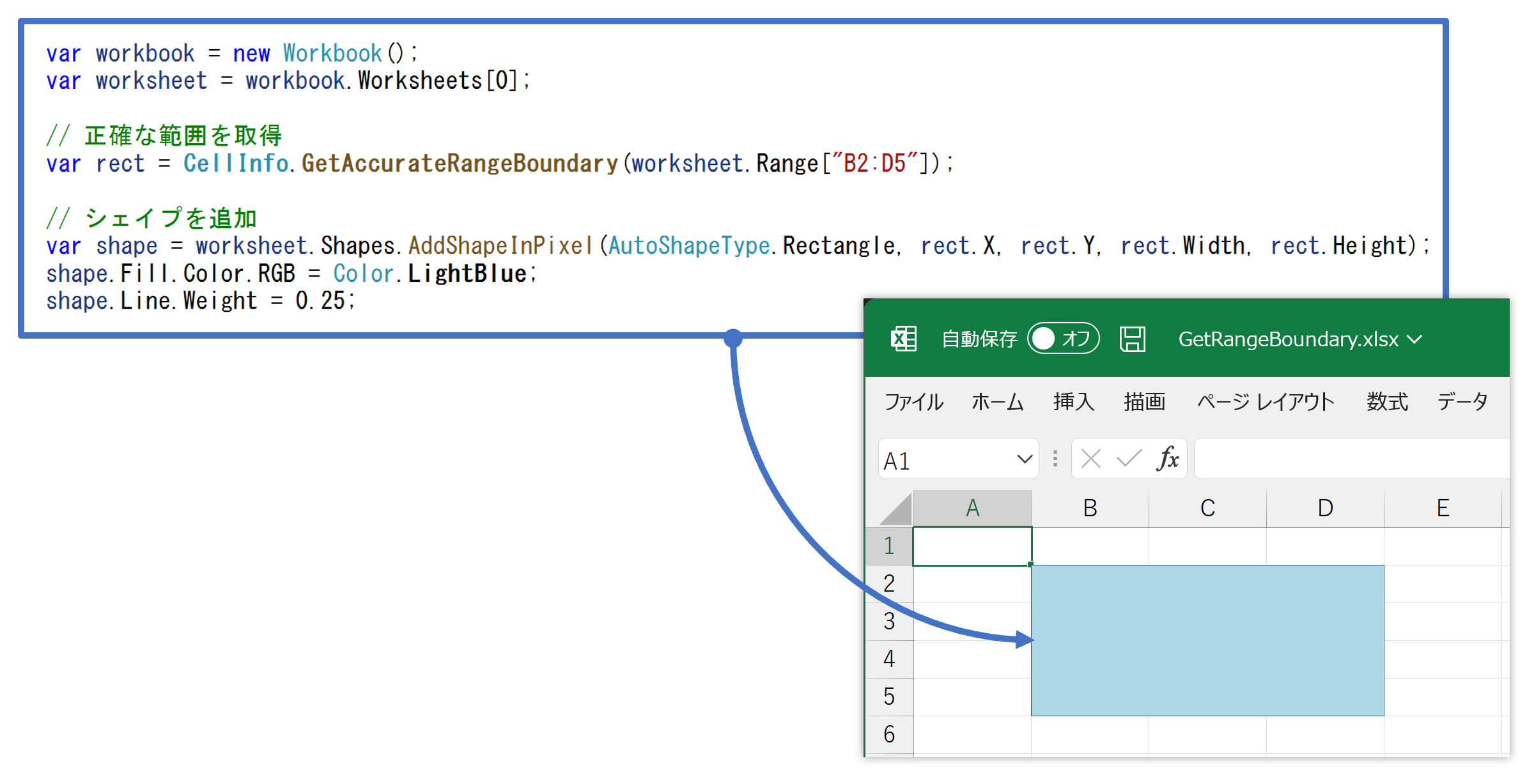Viewport: 1534px width, 784px height.
Task: Open the ファイル (File) tab
Action: [914, 402]
